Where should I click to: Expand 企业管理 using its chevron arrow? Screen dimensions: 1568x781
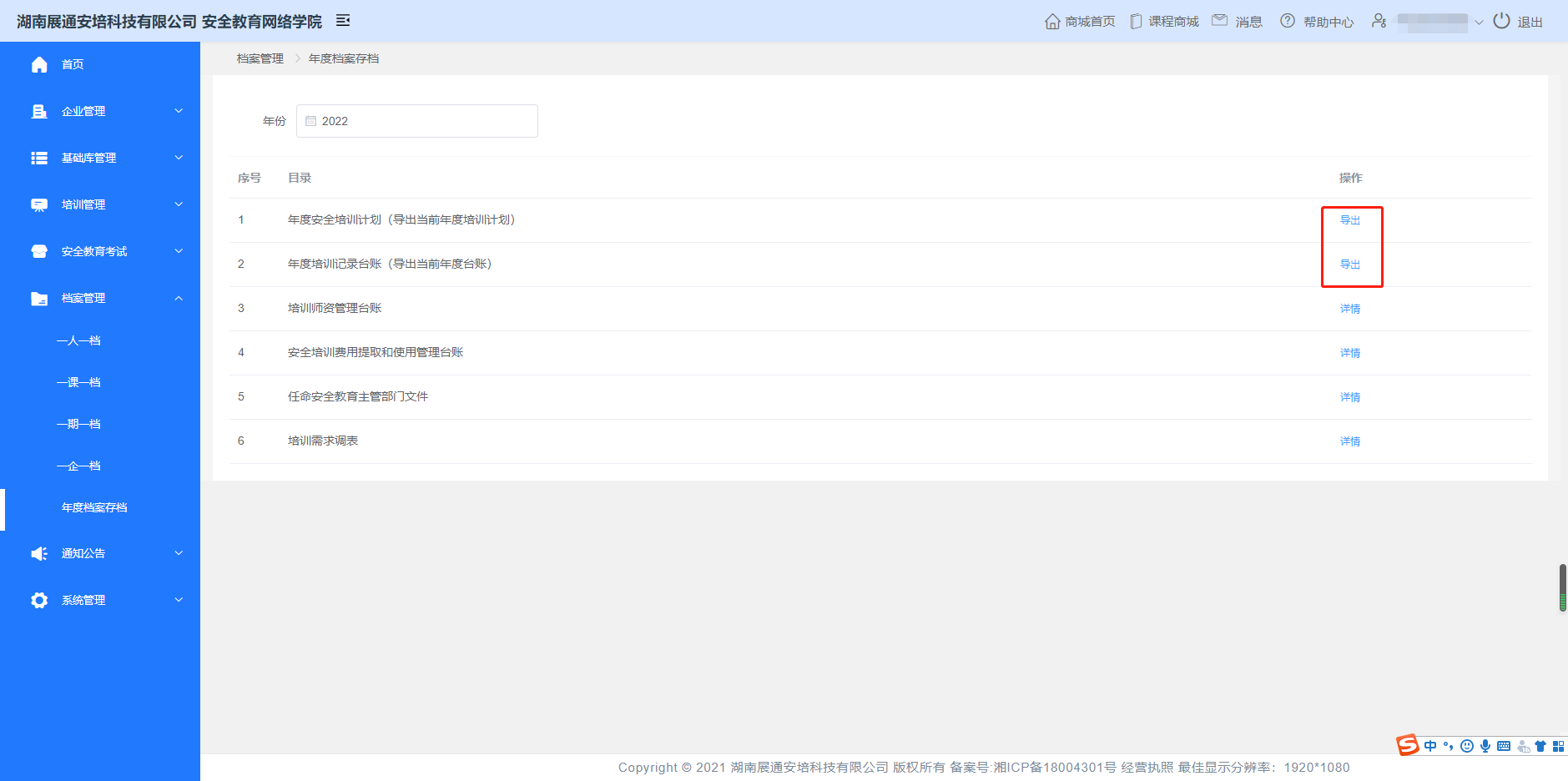[x=179, y=111]
